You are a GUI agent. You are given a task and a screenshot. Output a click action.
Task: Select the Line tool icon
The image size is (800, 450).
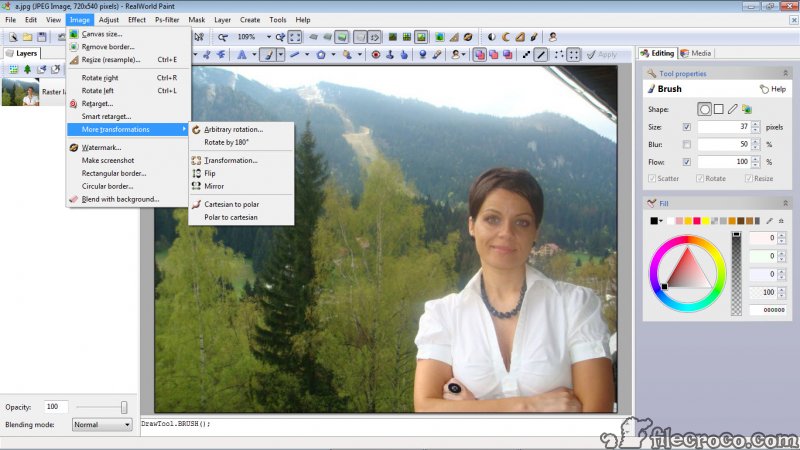click(294, 54)
